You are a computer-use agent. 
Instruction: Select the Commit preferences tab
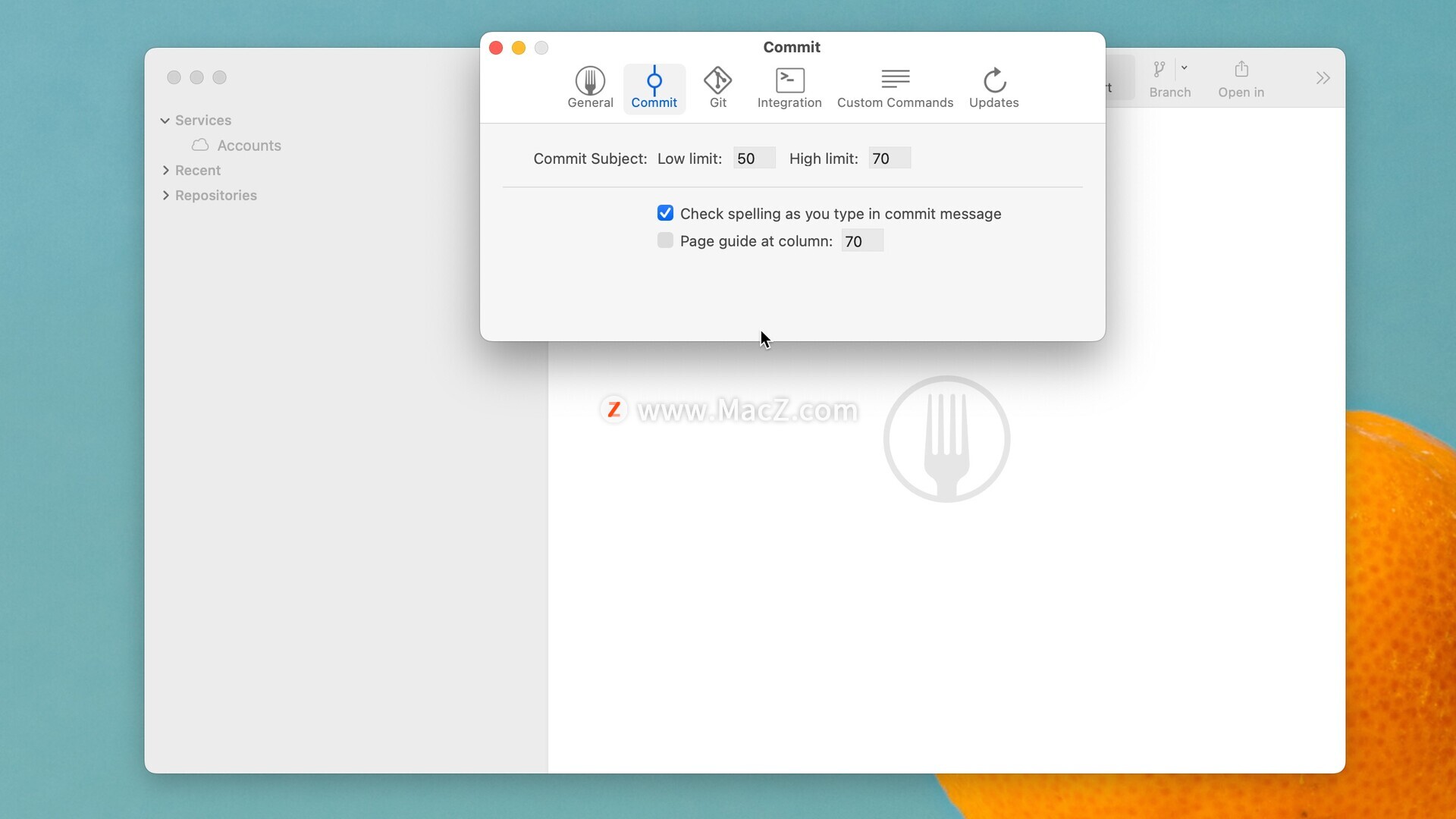coord(654,88)
